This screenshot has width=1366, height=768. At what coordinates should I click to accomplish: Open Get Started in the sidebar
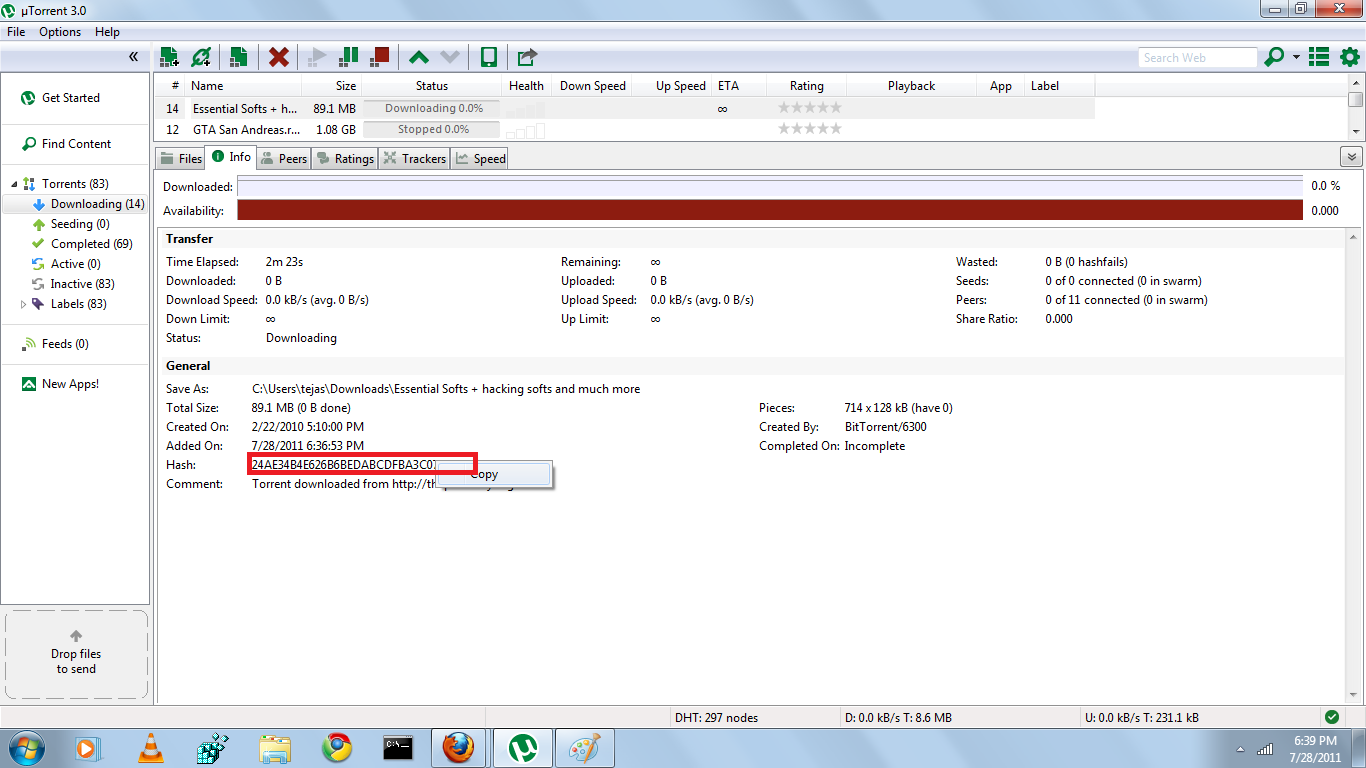pos(61,98)
